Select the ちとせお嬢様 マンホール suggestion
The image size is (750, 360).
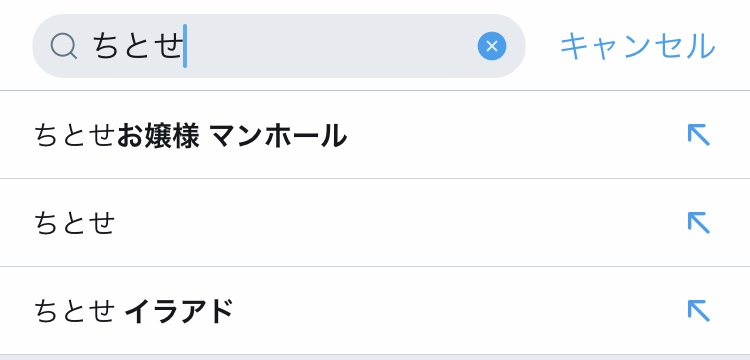point(375,135)
